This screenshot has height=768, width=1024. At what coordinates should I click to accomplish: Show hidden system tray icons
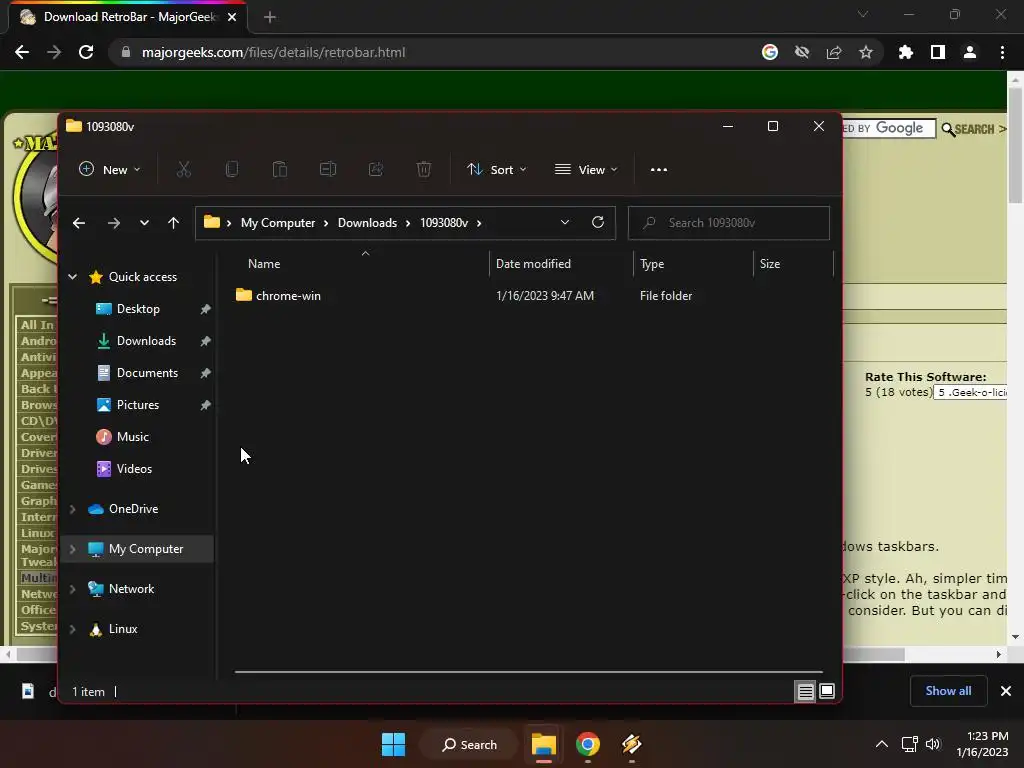click(x=882, y=744)
